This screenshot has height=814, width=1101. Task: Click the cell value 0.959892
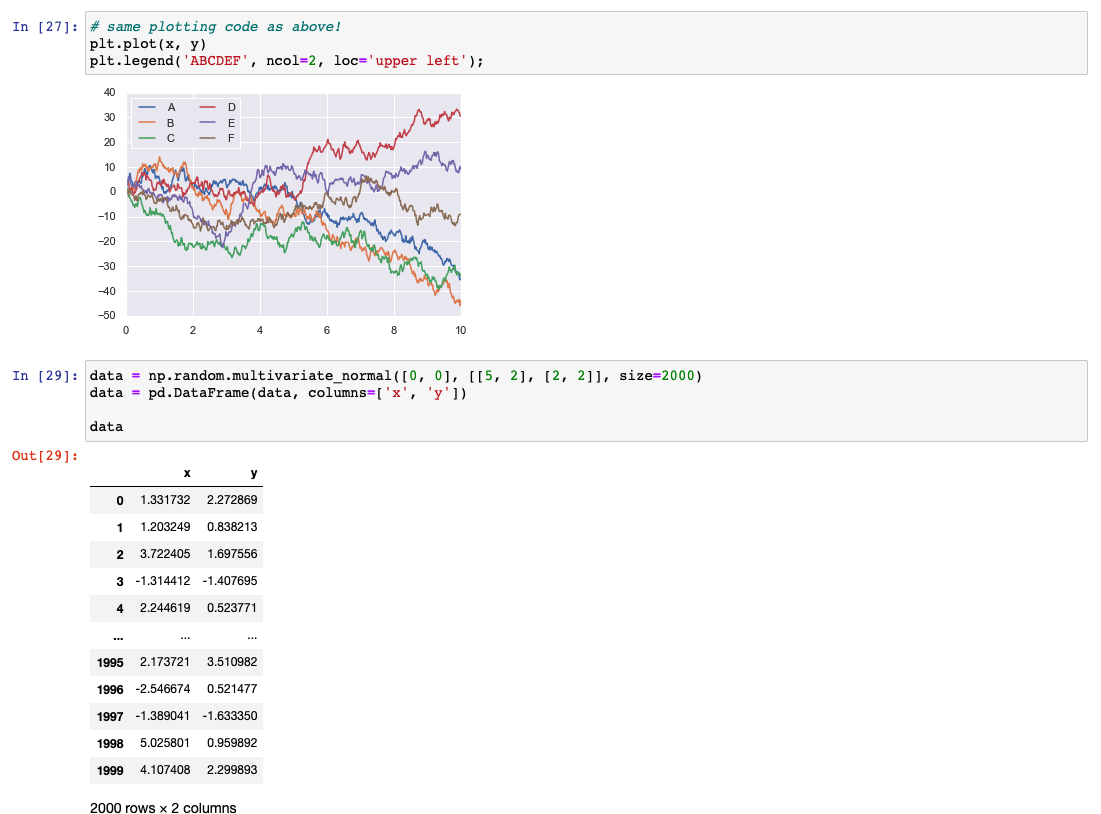232,743
